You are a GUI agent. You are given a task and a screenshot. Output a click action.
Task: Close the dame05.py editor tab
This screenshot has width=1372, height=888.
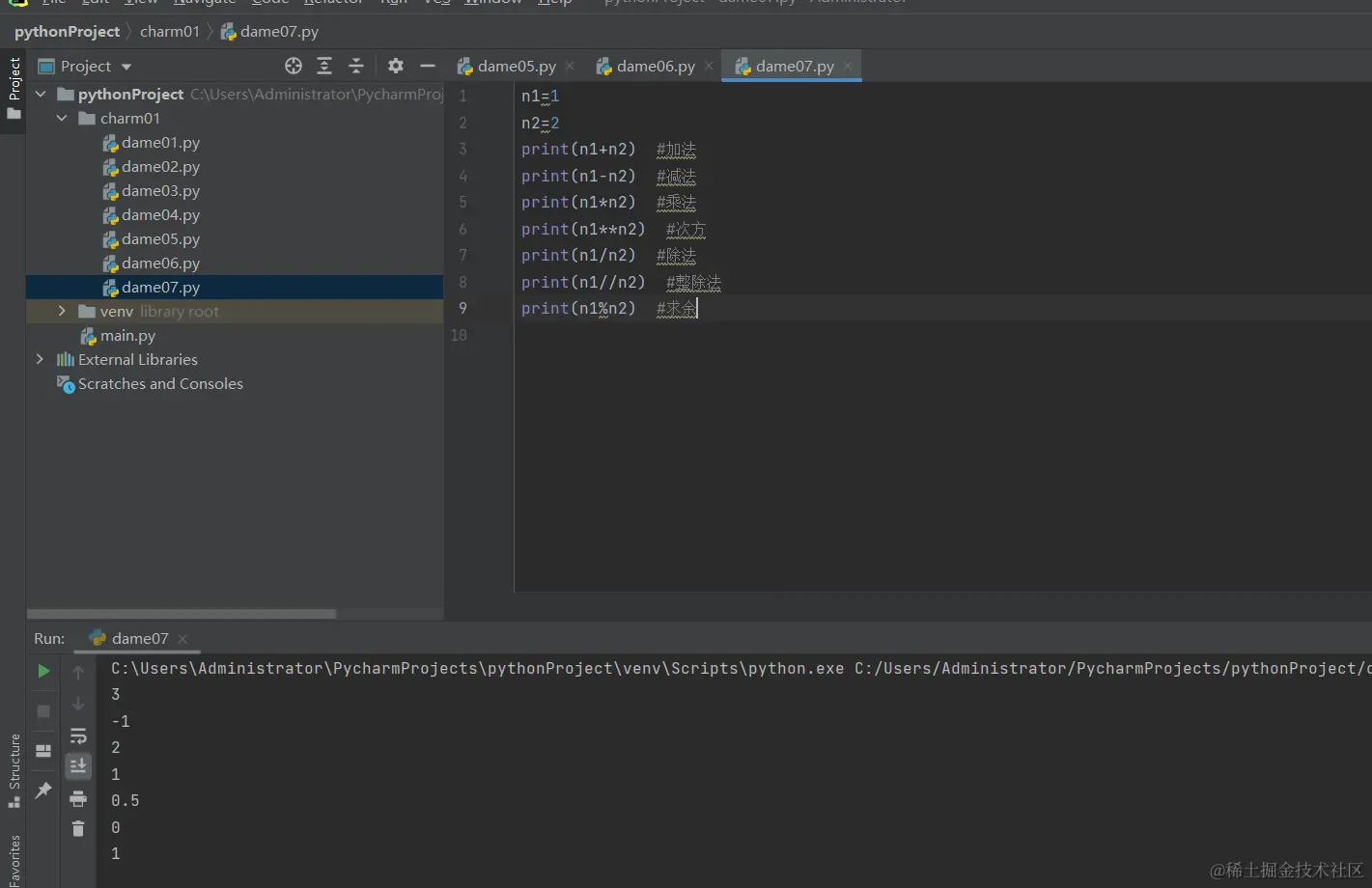tap(571, 66)
